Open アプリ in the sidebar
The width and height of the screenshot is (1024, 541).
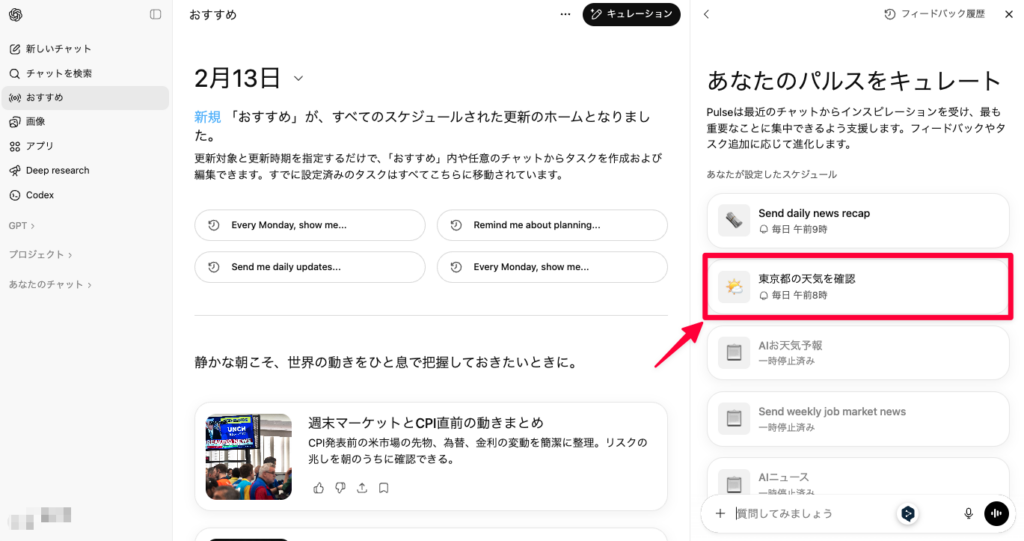coord(85,146)
